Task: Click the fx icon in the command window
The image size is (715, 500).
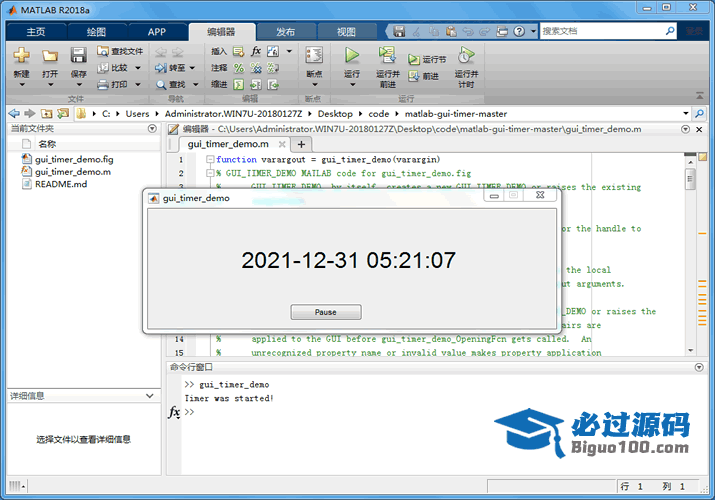Action: tap(174, 412)
